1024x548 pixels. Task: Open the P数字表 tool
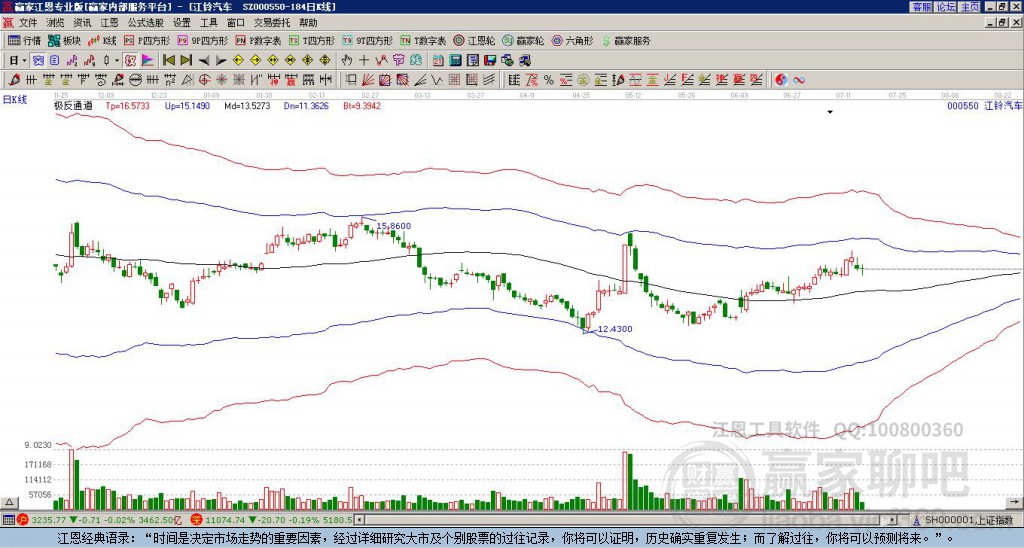point(258,40)
